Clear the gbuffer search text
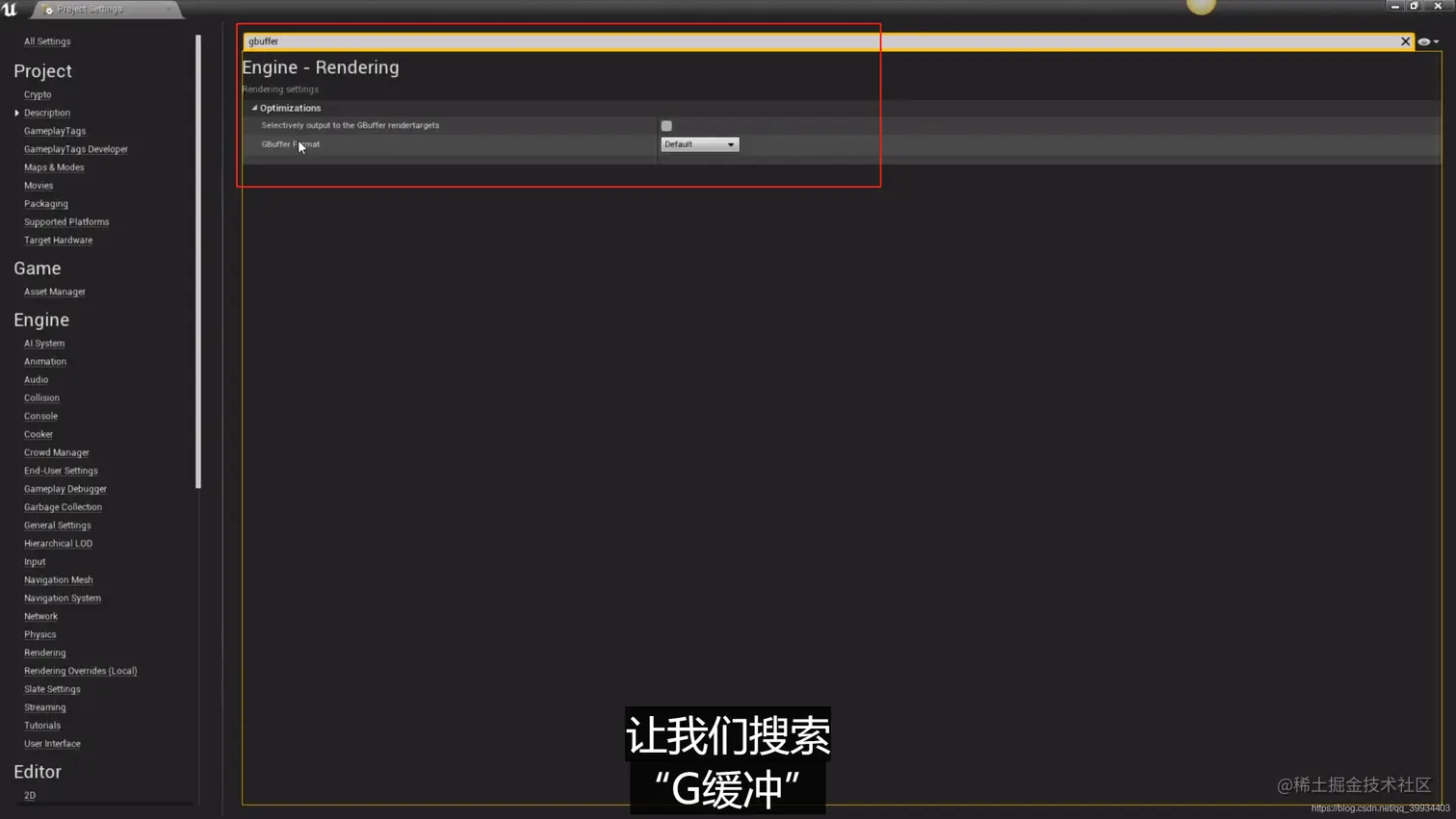 pyautogui.click(x=1405, y=41)
